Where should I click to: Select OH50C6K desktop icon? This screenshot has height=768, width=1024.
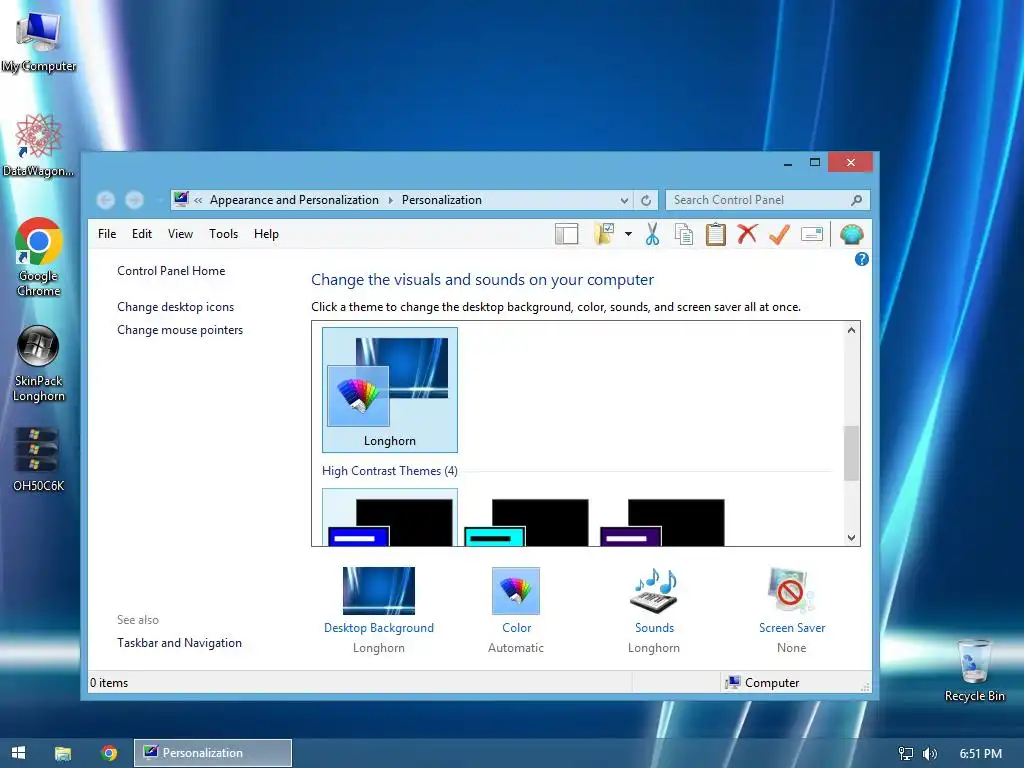pos(39,459)
